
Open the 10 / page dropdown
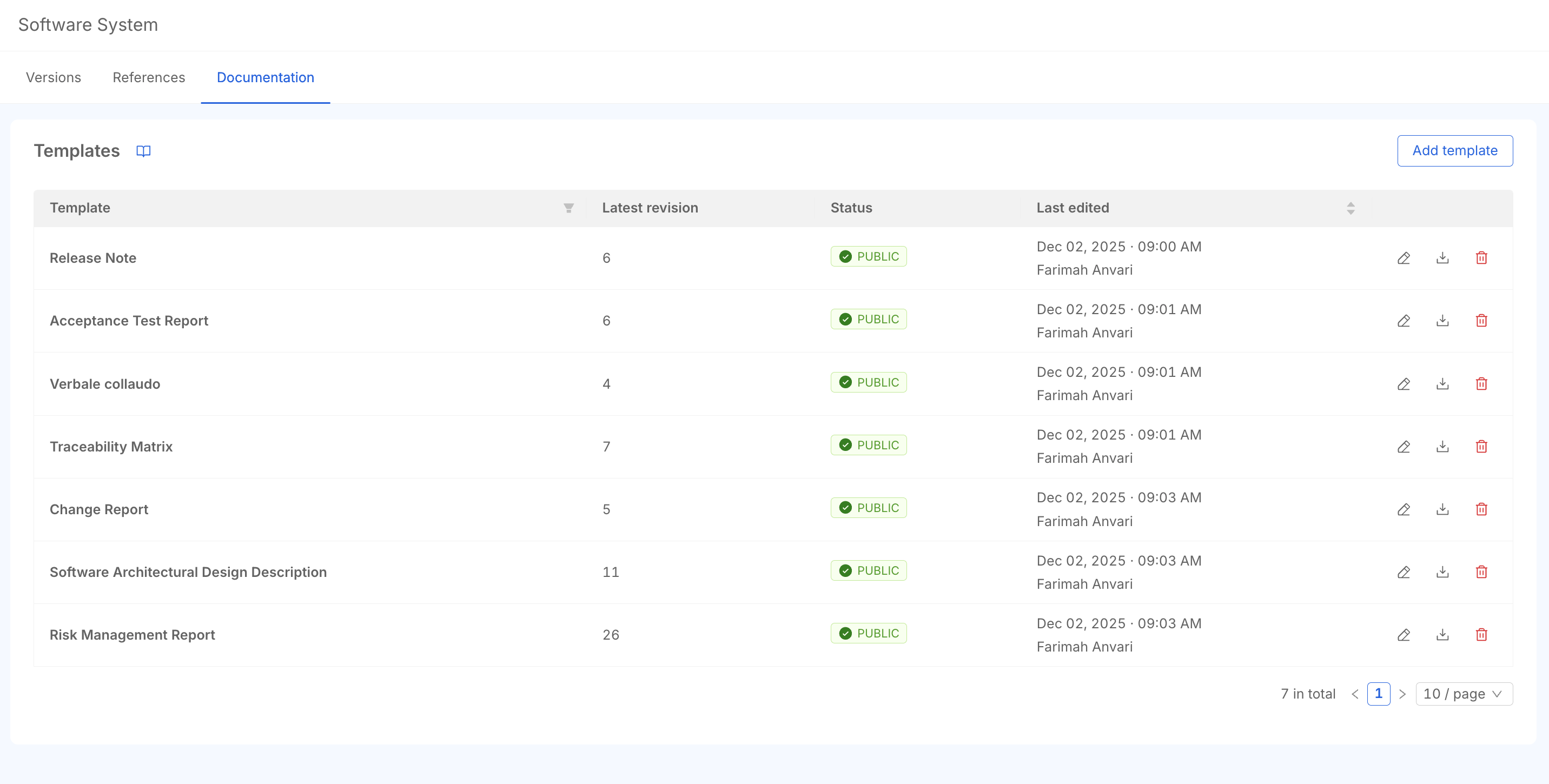tap(1464, 693)
